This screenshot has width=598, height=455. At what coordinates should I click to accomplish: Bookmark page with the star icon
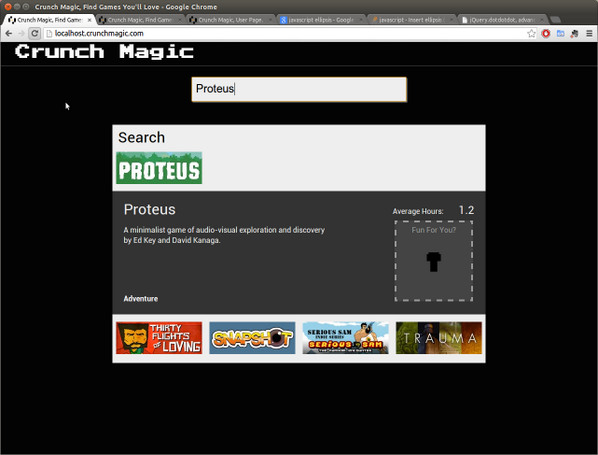[x=531, y=34]
